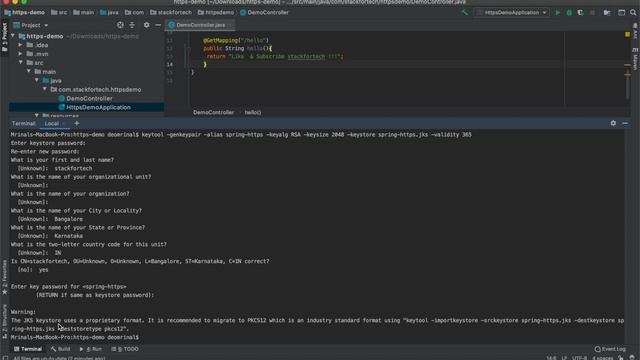
Task: Start debugging with the green bug icon
Action: click(569, 13)
